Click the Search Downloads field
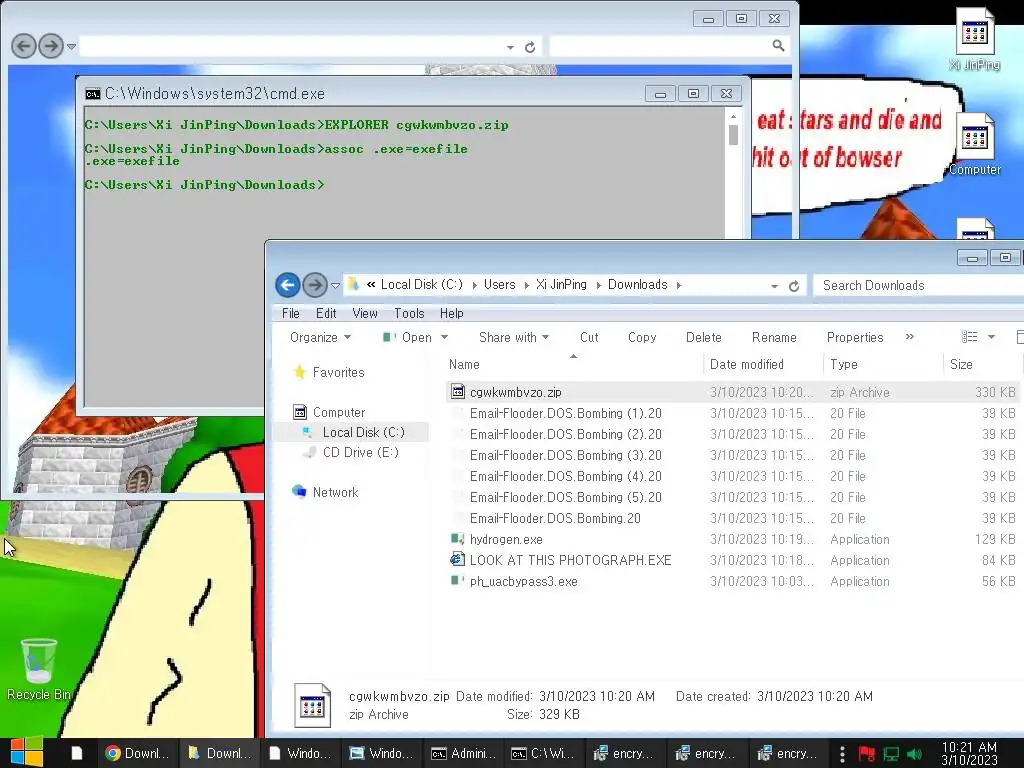 (x=921, y=285)
